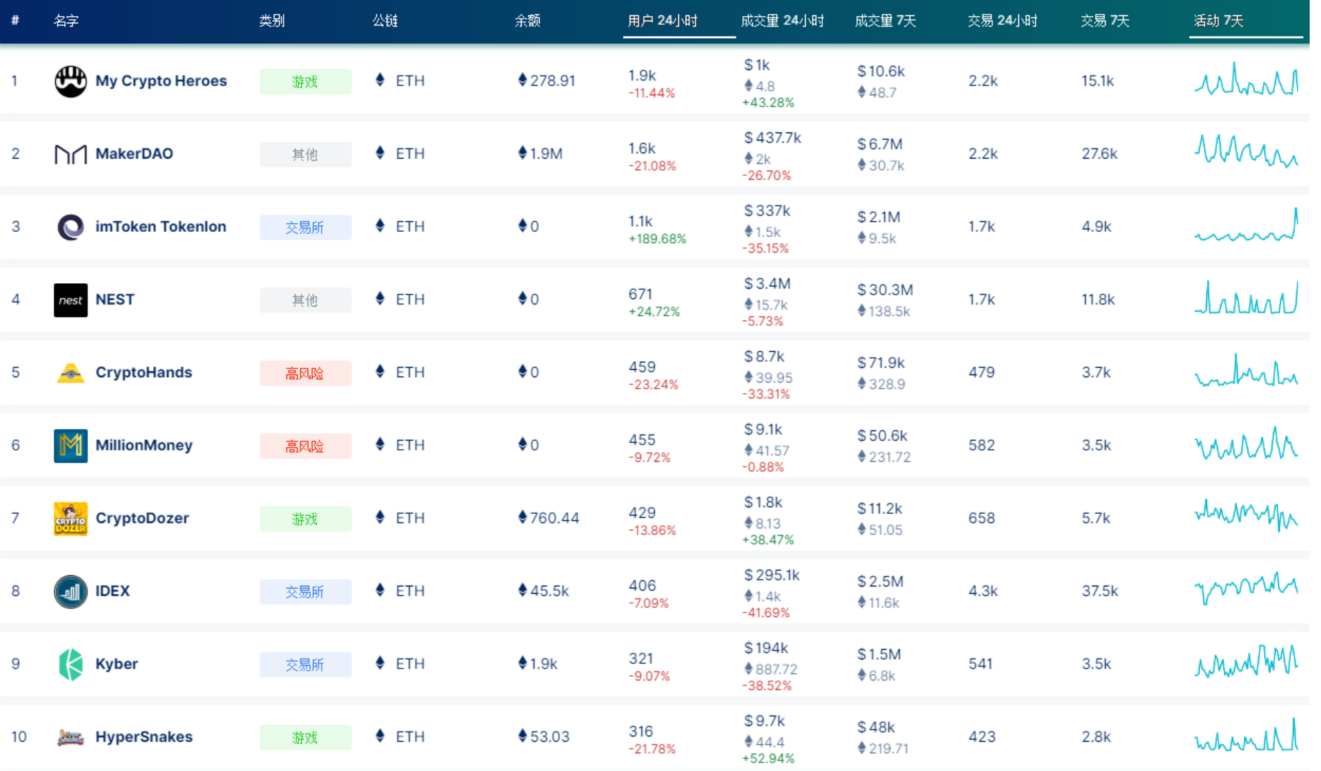Screen dimensions: 1321x771
Task: Open HyperSnakes dapp link
Action: coord(144,738)
